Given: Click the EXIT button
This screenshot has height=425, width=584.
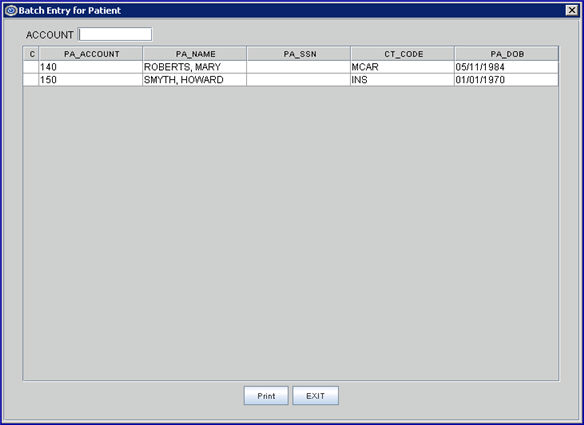Looking at the screenshot, I should click(315, 396).
